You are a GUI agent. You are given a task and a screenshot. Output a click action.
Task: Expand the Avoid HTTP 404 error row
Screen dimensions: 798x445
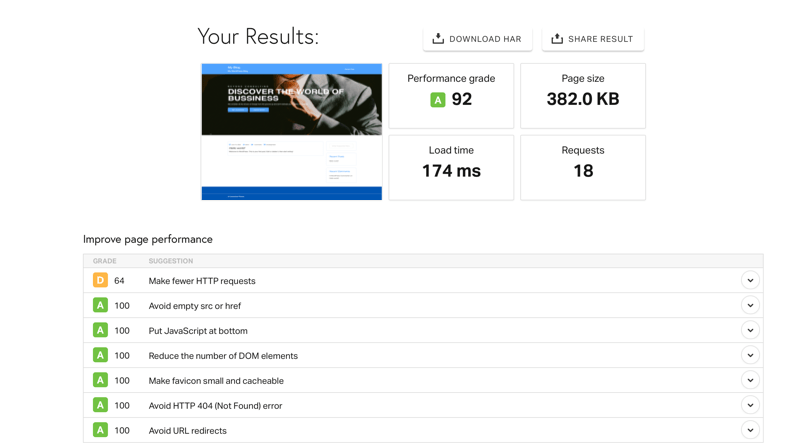click(750, 405)
